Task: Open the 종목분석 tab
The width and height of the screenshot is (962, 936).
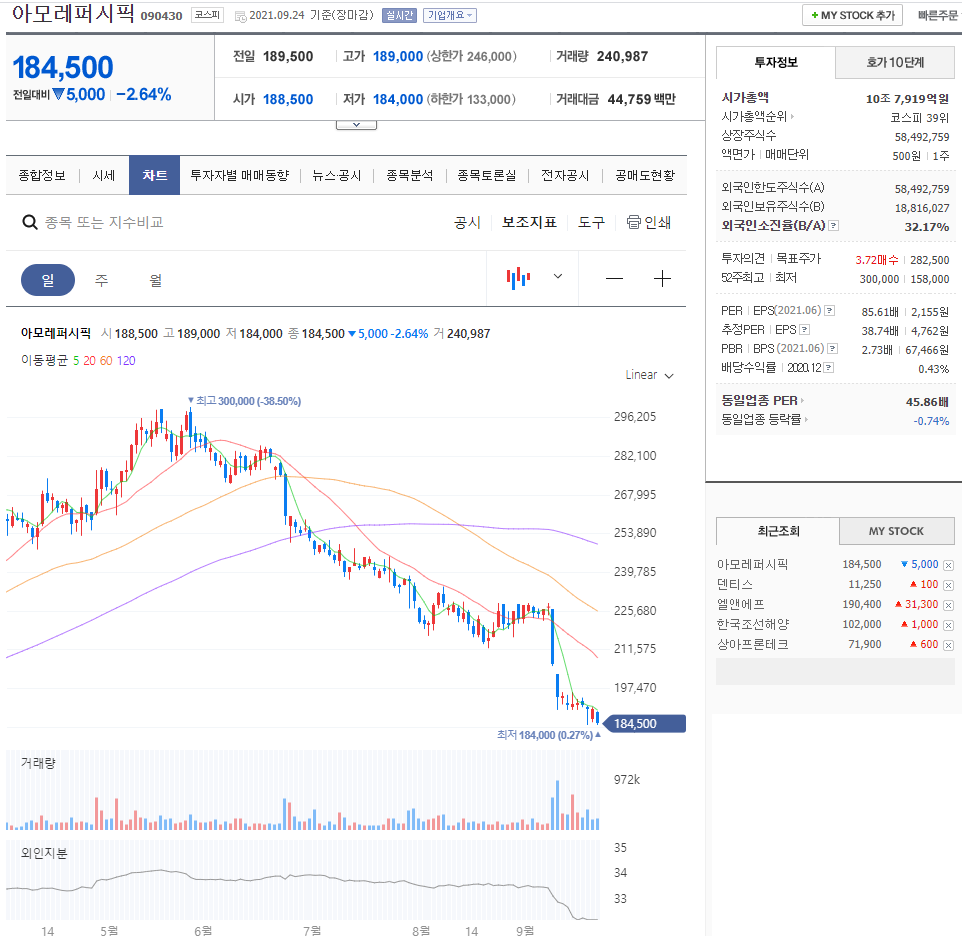Action: (x=409, y=175)
